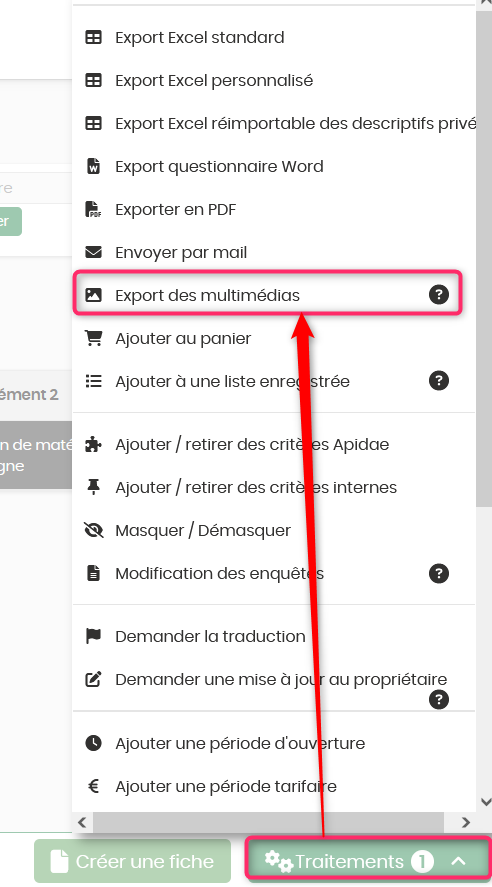The image size is (492, 887).
Task: Click the shopping cart icon
Action: click(x=93, y=338)
